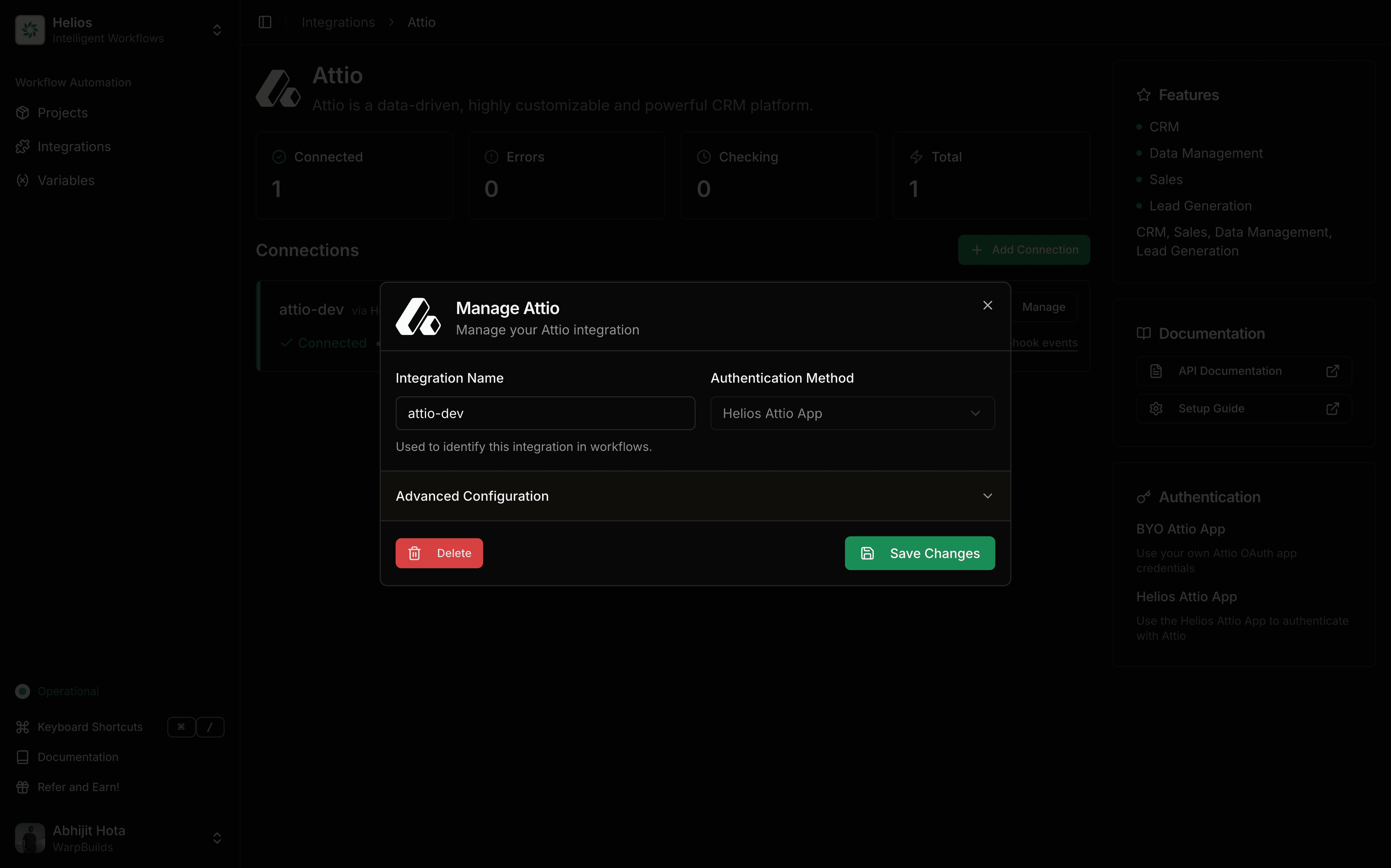The image size is (1391, 868).
Task: Open the Helios workspace switcher chevrons
Action: [217, 30]
